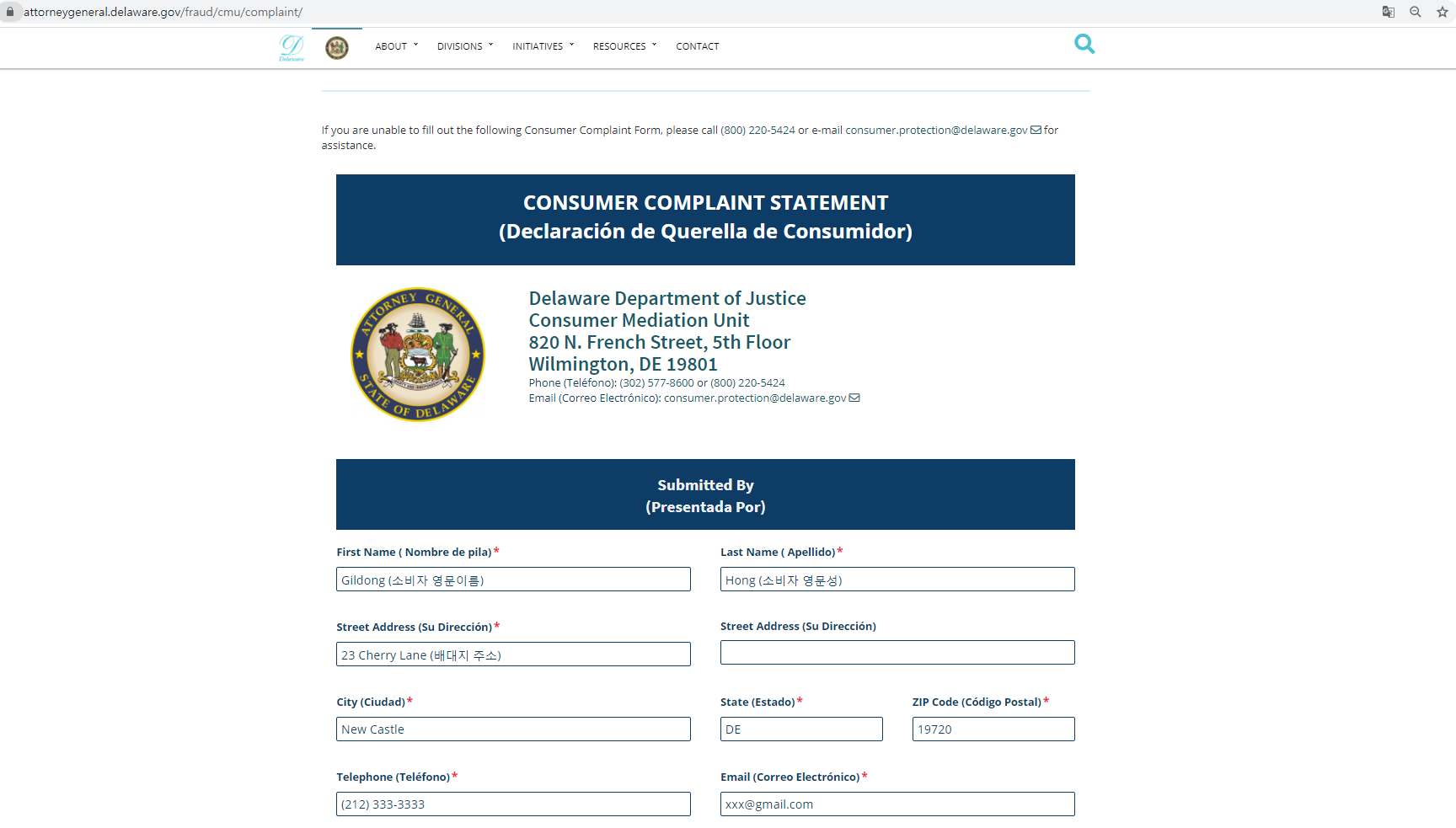1456x828 pixels.
Task: Click the Email input field
Action: (897, 804)
